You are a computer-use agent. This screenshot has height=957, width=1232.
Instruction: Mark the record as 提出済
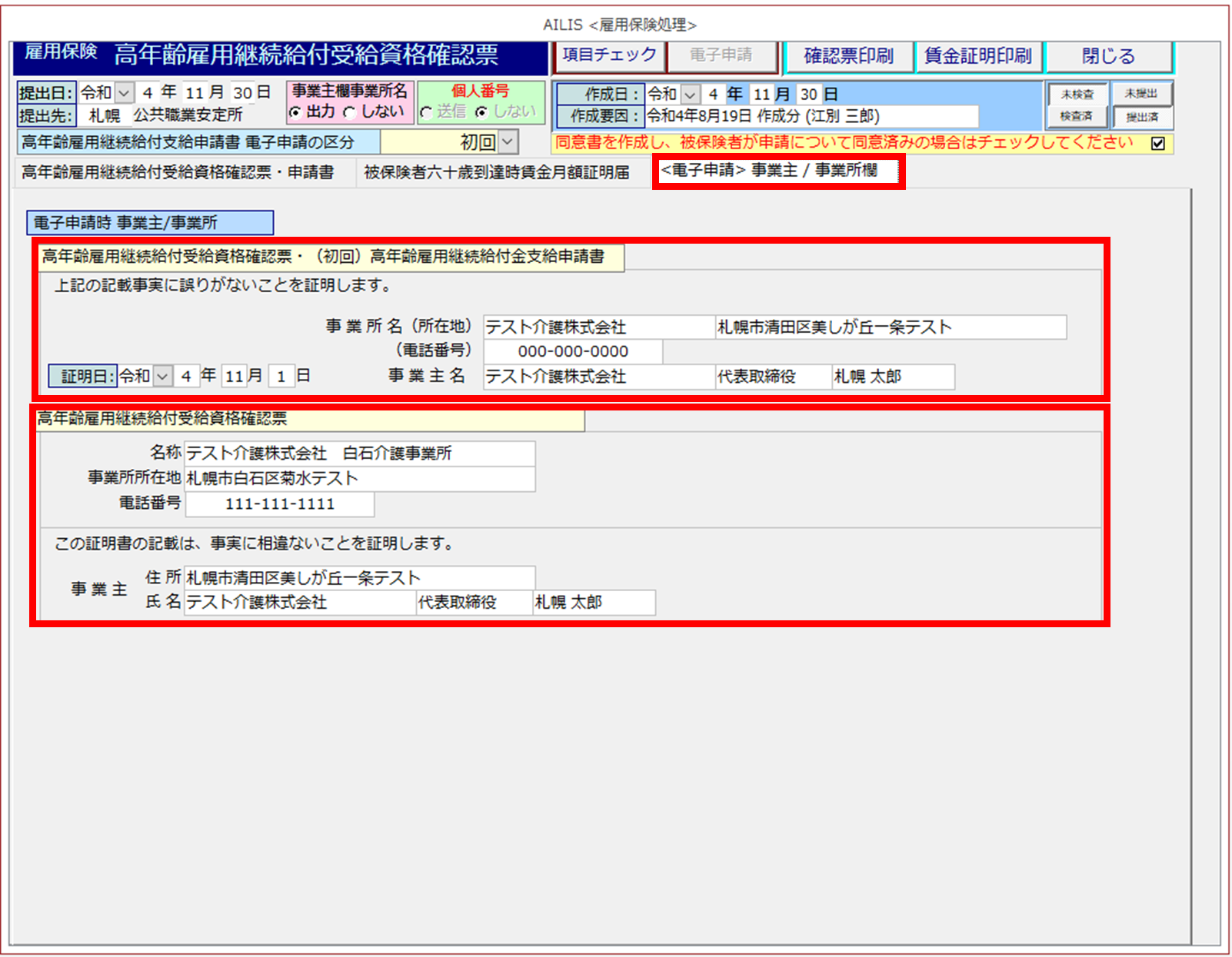[1142, 118]
